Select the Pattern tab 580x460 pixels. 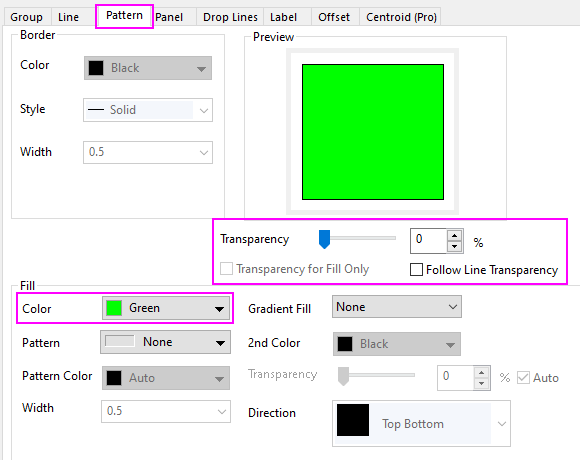pyautogui.click(x=124, y=16)
